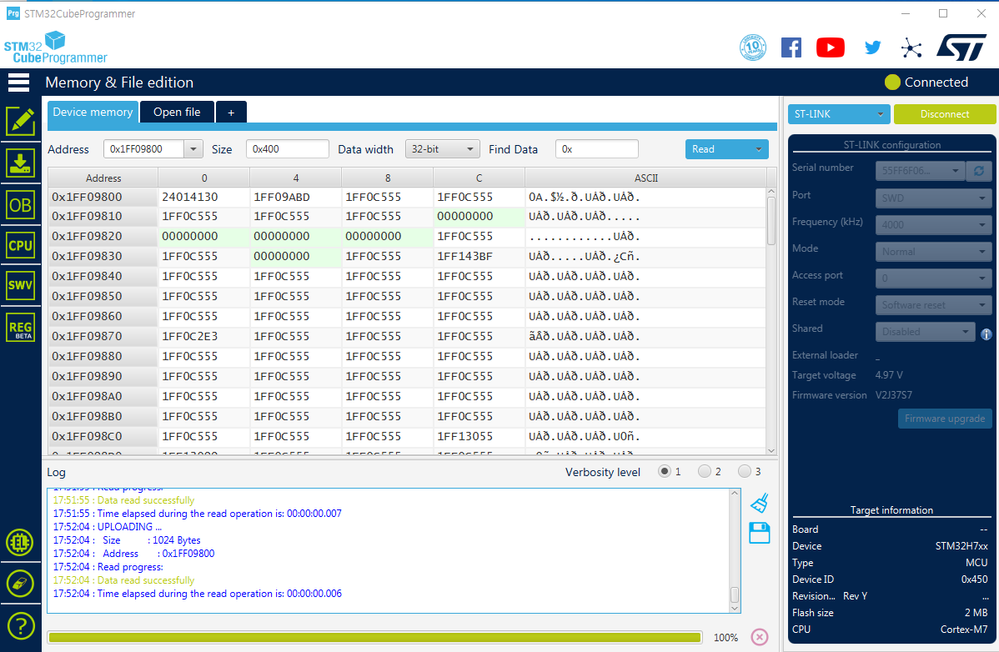999x652 pixels.
Task: Click the Find Data input field
Action: (597, 149)
